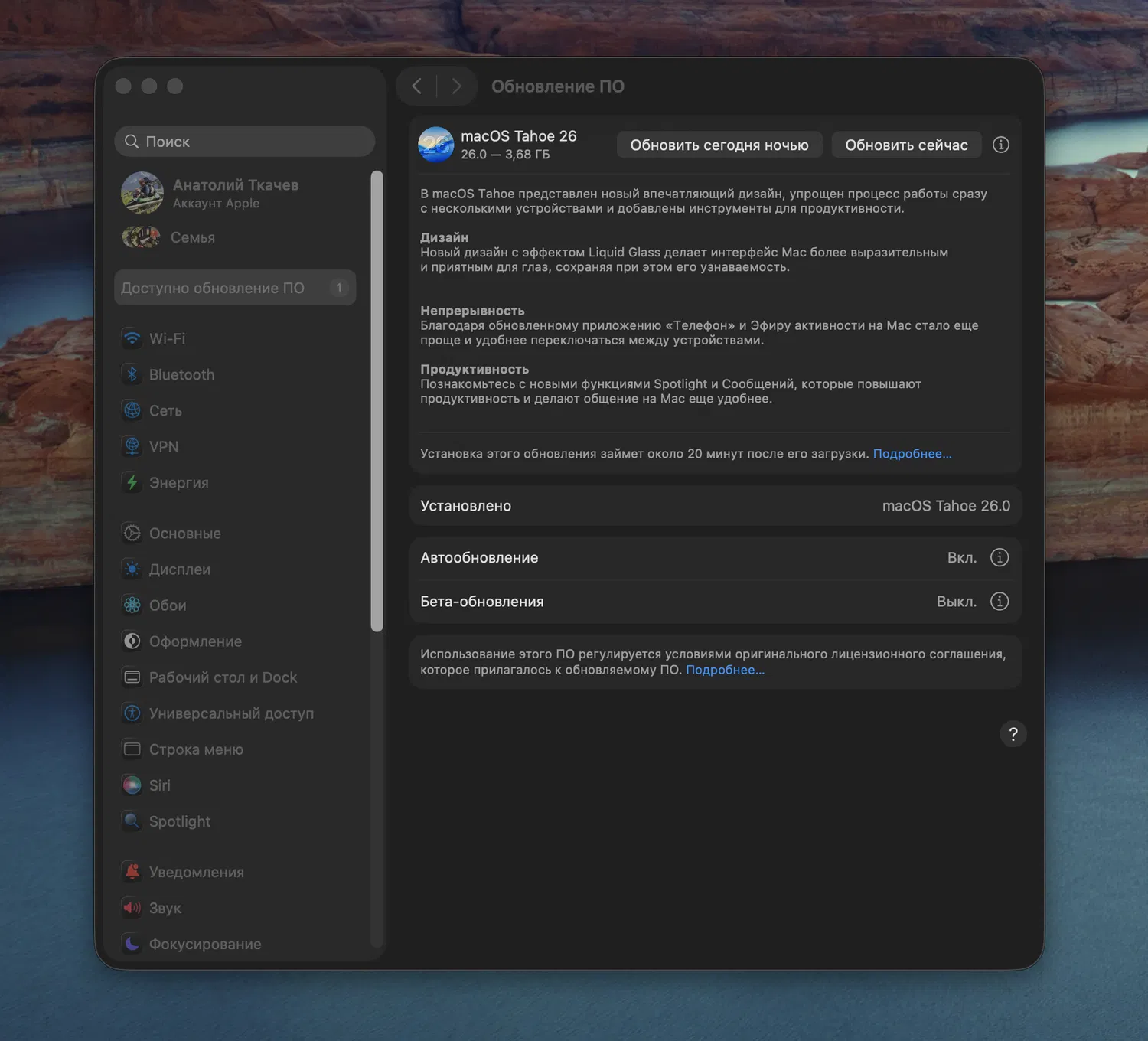Click the Универсальный доступ accessibility icon
1148x1041 pixels.
pos(132,713)
